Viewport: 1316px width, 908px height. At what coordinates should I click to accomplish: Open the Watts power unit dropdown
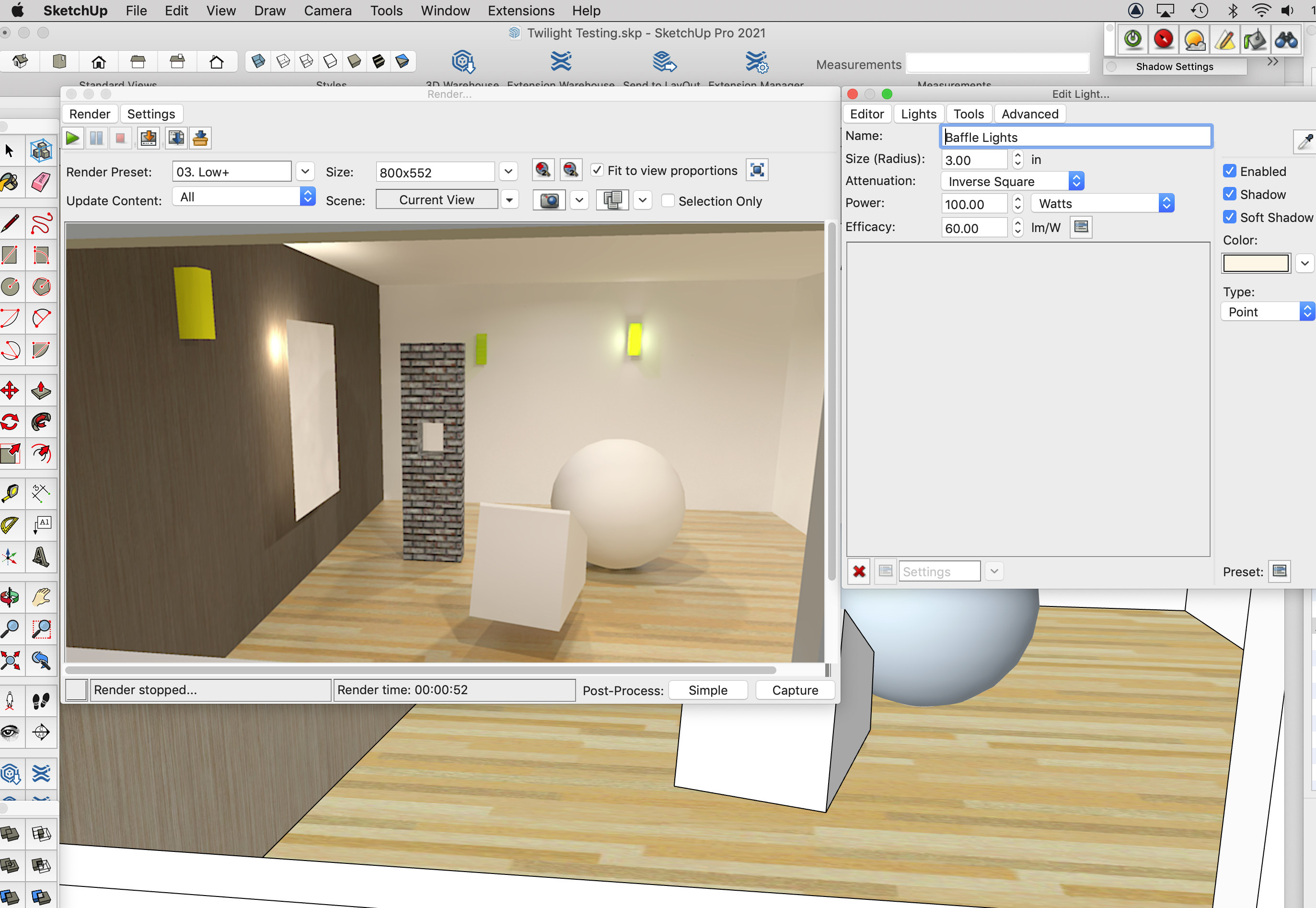(x=1103, y=203)
